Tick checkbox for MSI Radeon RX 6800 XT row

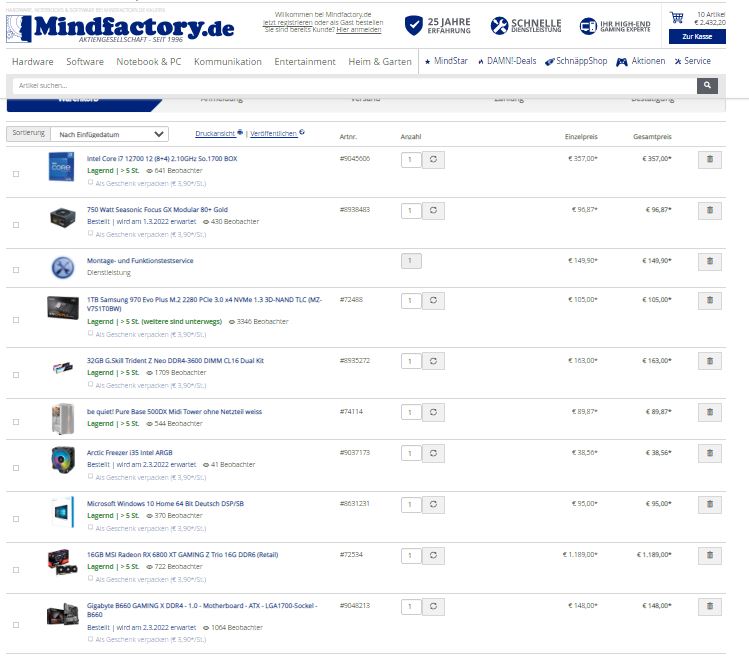coord(16,570)
